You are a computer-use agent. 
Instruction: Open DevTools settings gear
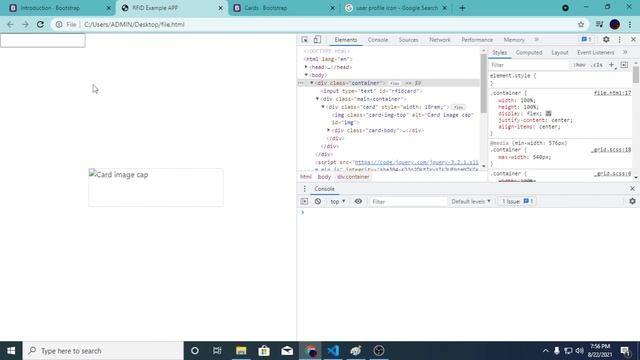(606, 40)
